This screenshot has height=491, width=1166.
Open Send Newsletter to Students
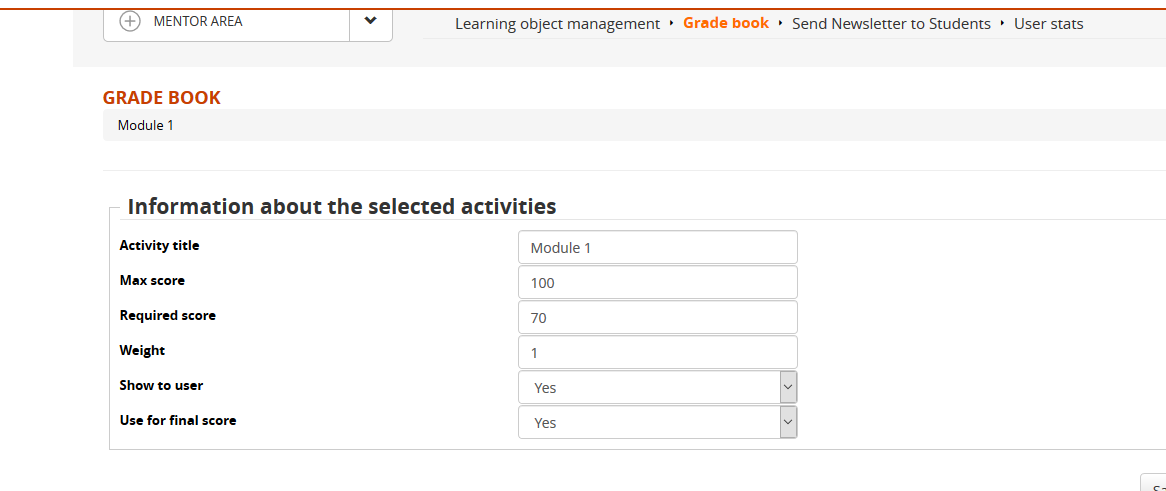[x=891, y=24]
